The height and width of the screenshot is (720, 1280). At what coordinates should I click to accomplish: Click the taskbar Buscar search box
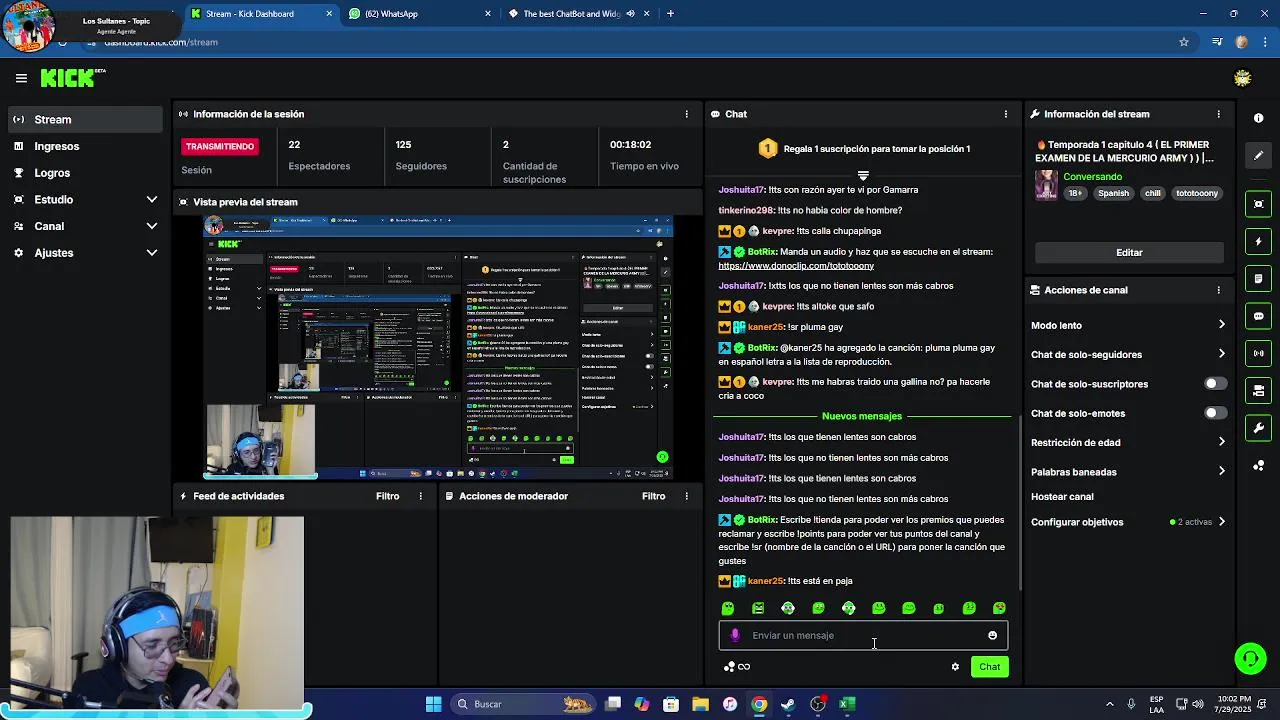click(523, 704)
